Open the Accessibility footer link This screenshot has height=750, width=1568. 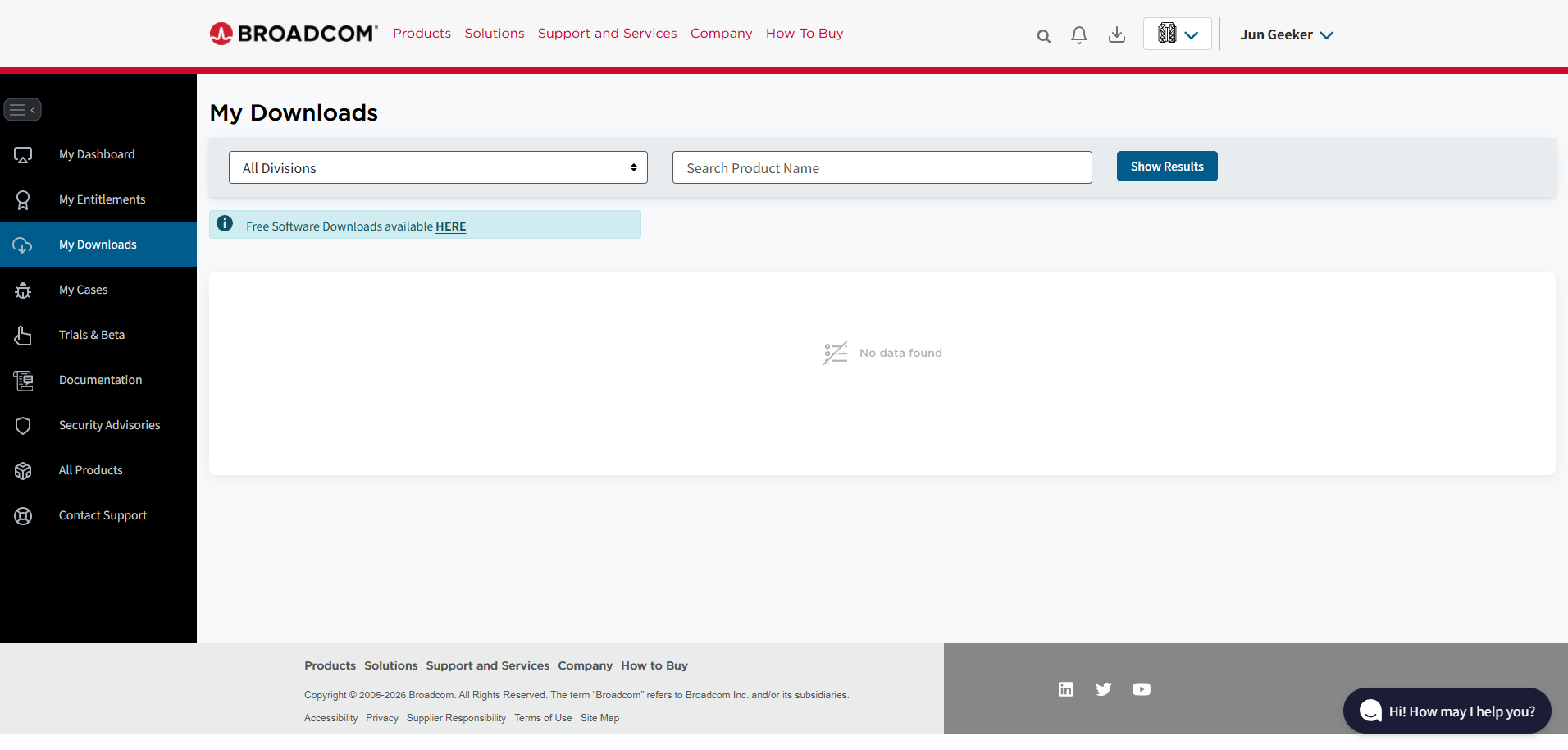pos(330,718)
